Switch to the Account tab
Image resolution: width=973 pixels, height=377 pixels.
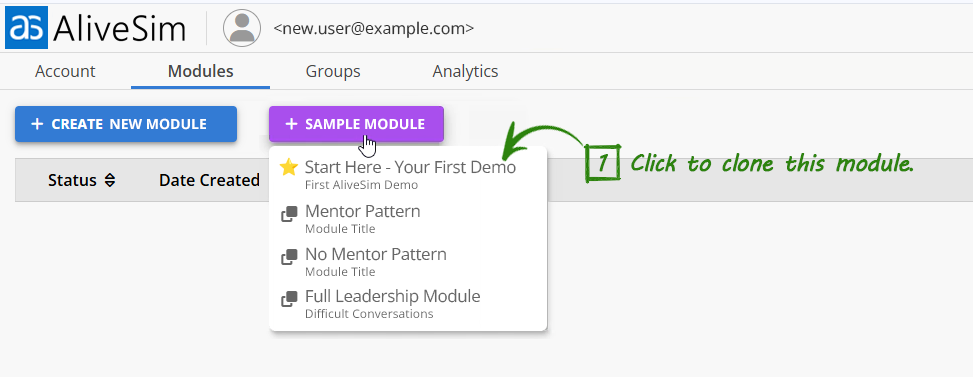(65, 71)
